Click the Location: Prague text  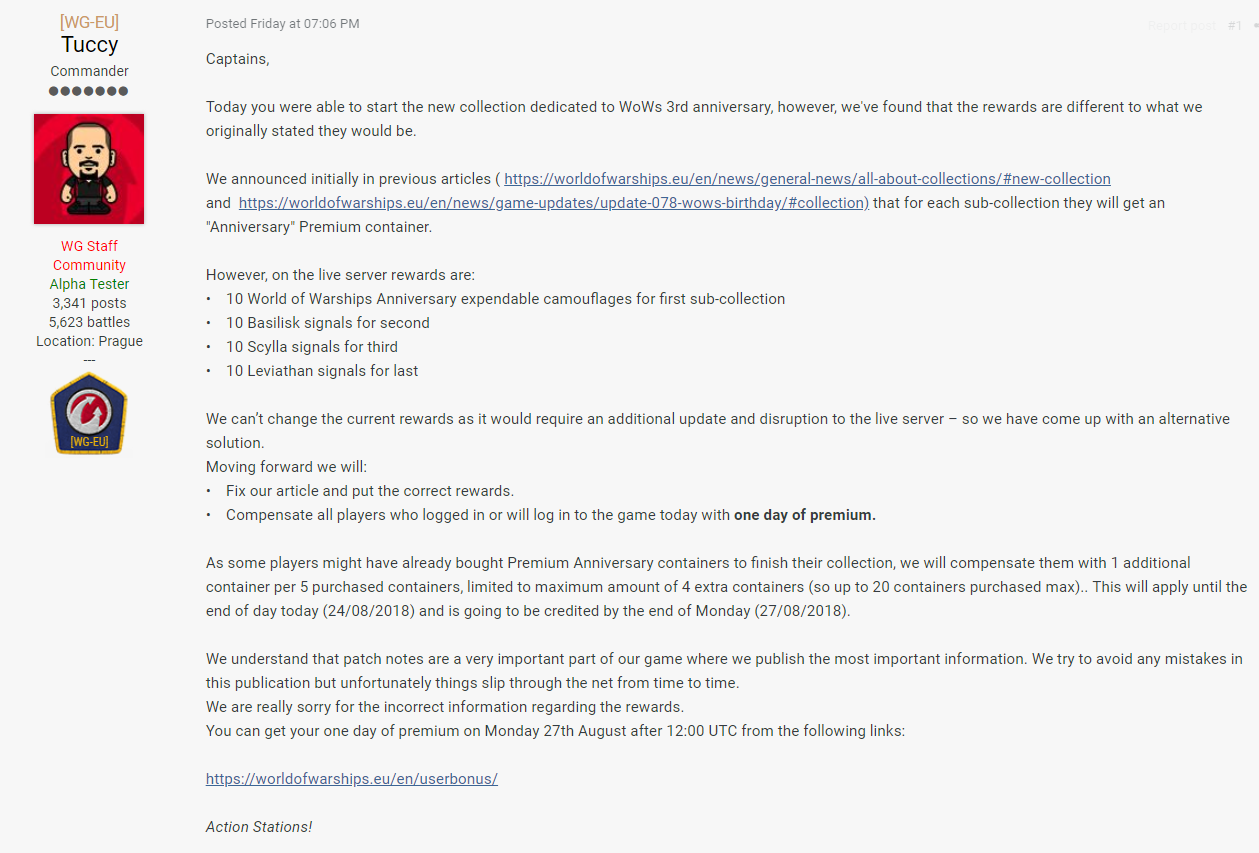(89, 341)
